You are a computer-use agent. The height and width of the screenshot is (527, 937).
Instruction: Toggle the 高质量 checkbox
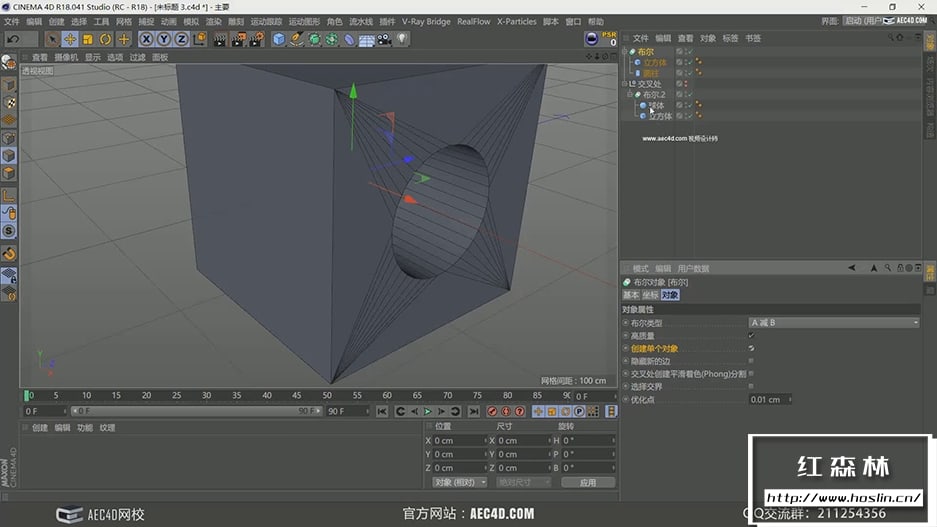click(751, 336)
